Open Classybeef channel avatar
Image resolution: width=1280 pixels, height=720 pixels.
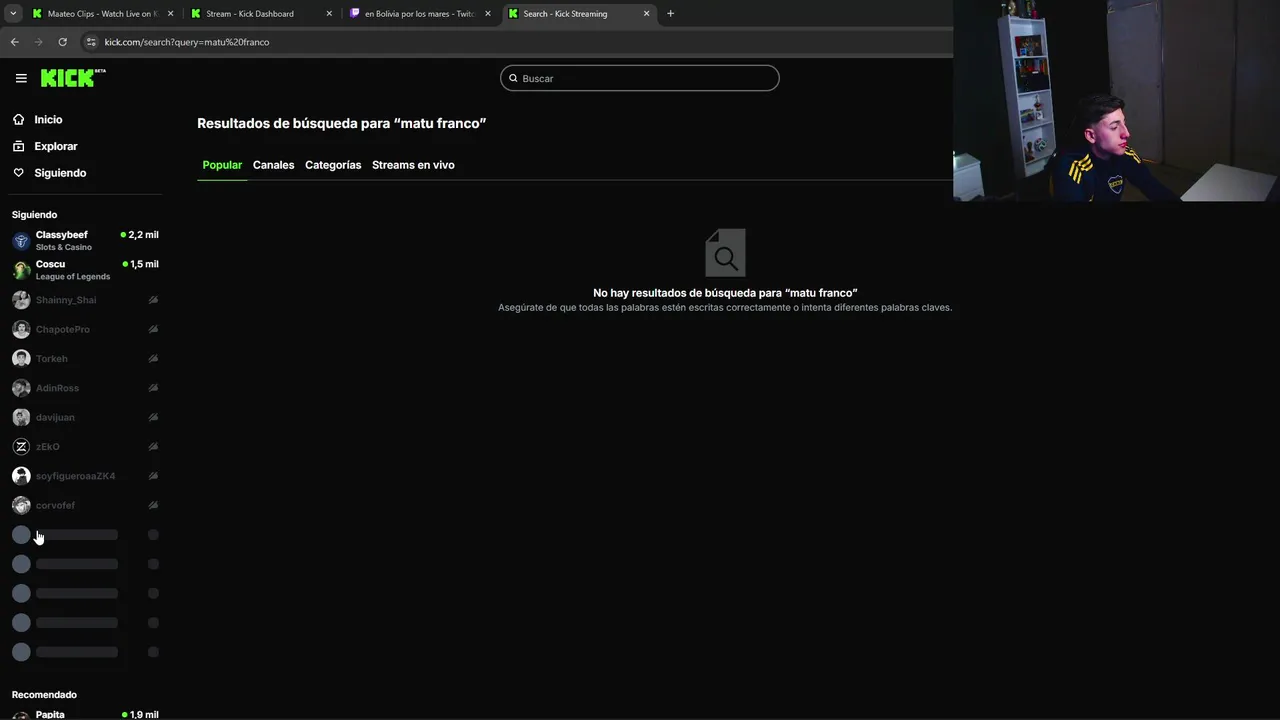tap(21, 241)
